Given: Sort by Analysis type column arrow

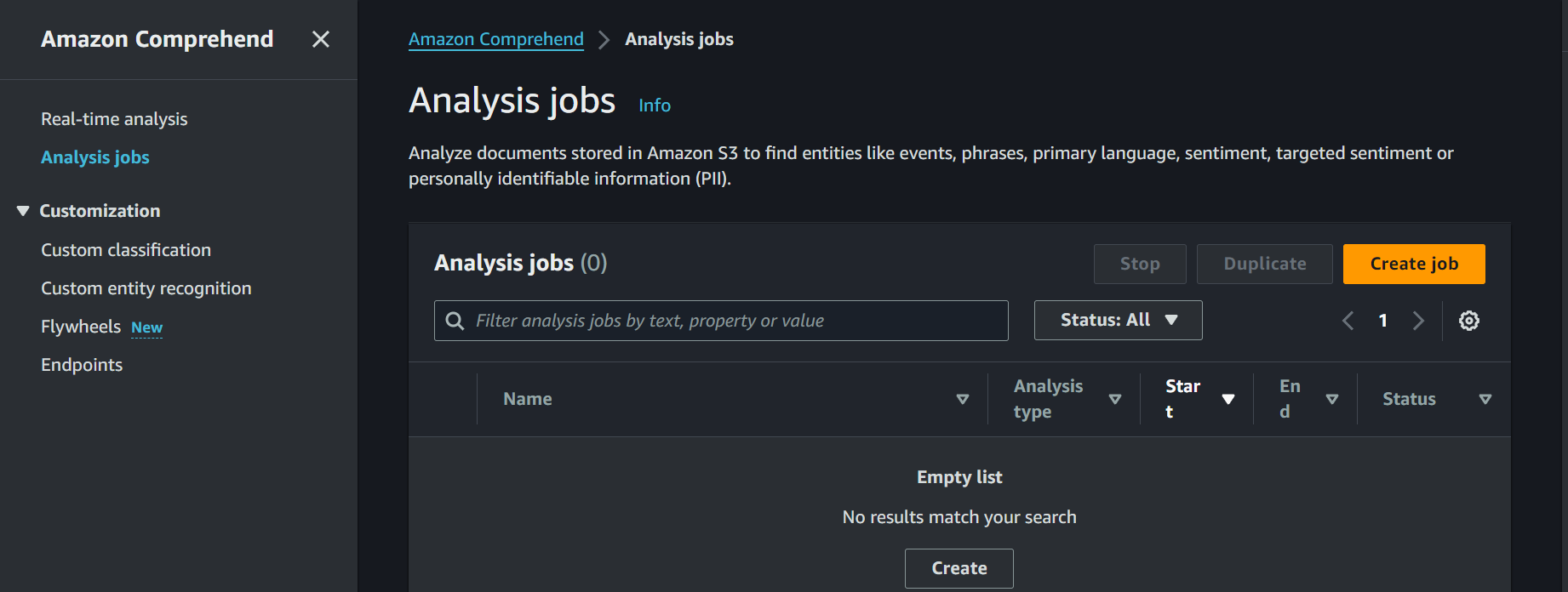Looking at the screenshot, I should click(1114, 399).
